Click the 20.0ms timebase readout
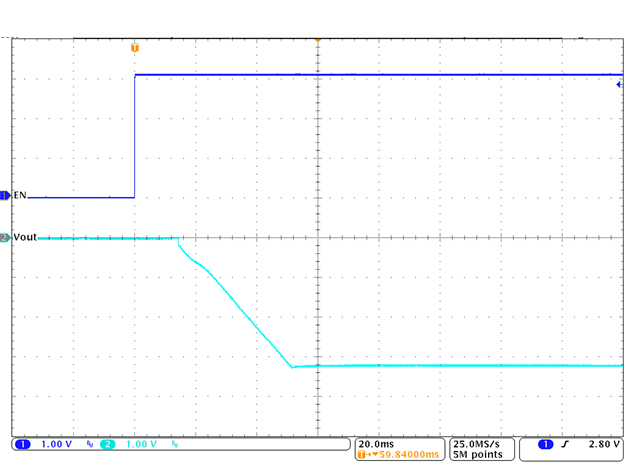Viewport: 625px width, 463px height. (x=377, y=443)
